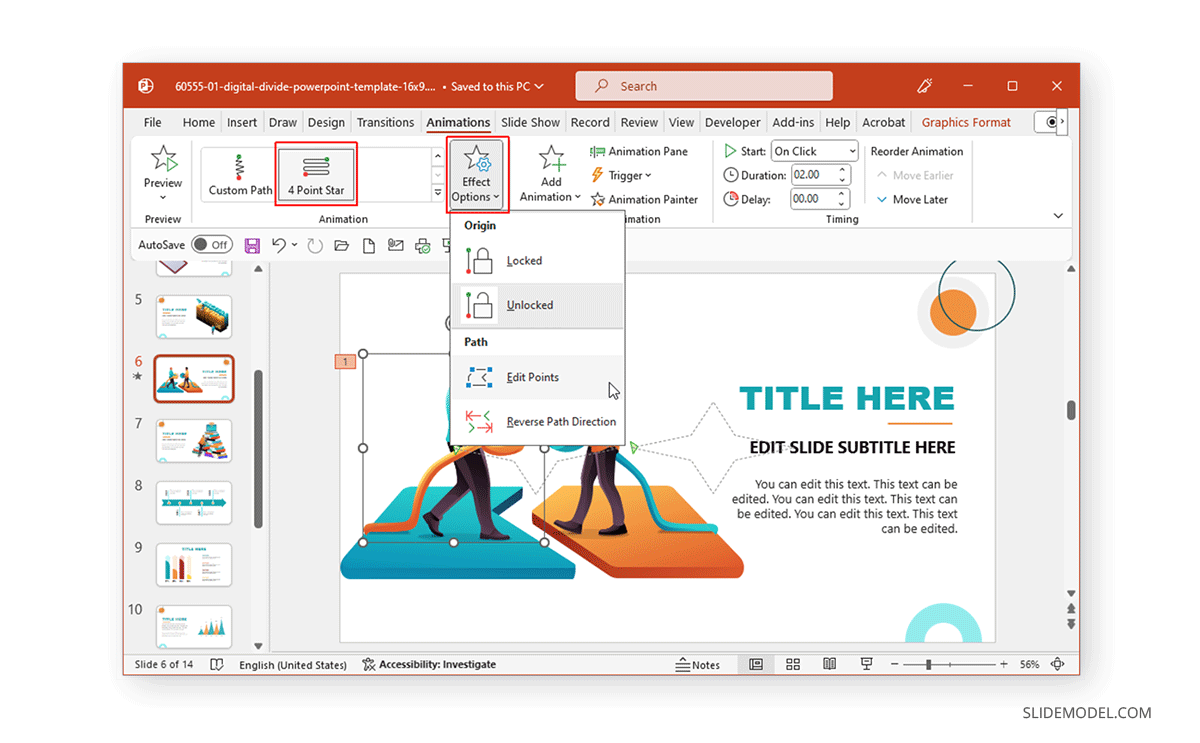Choose Unlocked origin option
Screen dimensions: 1200x743
click(x=538, y=305)
